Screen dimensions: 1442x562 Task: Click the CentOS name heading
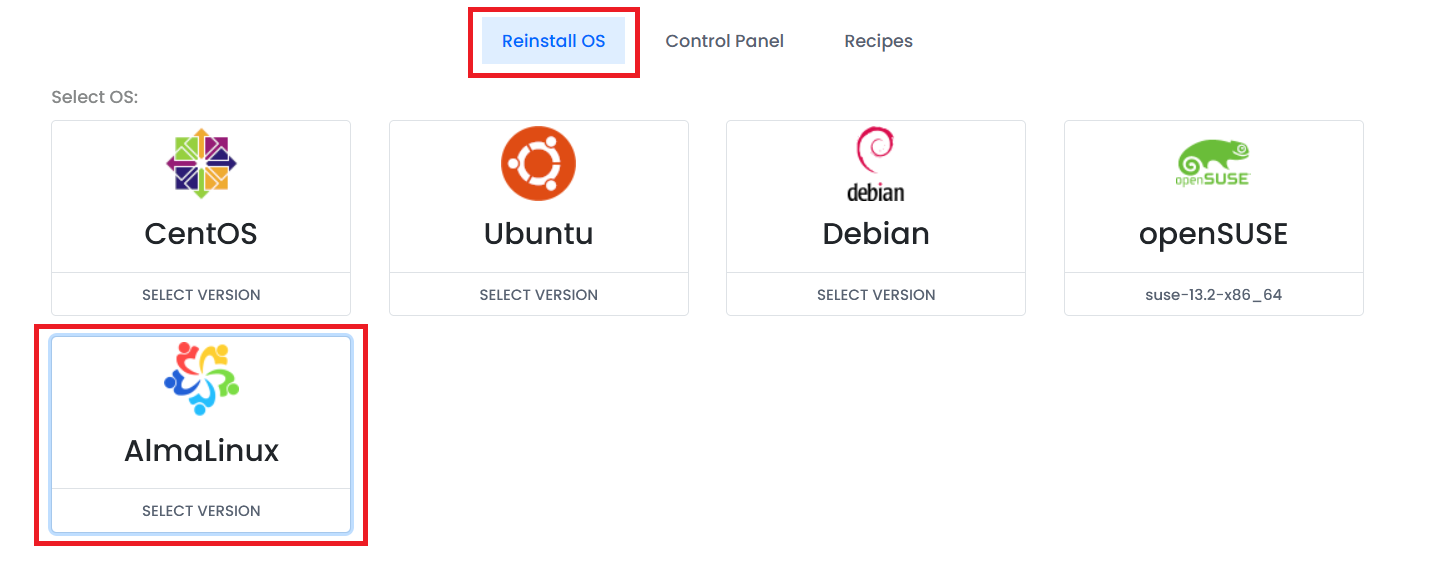[x=201, y=234]
